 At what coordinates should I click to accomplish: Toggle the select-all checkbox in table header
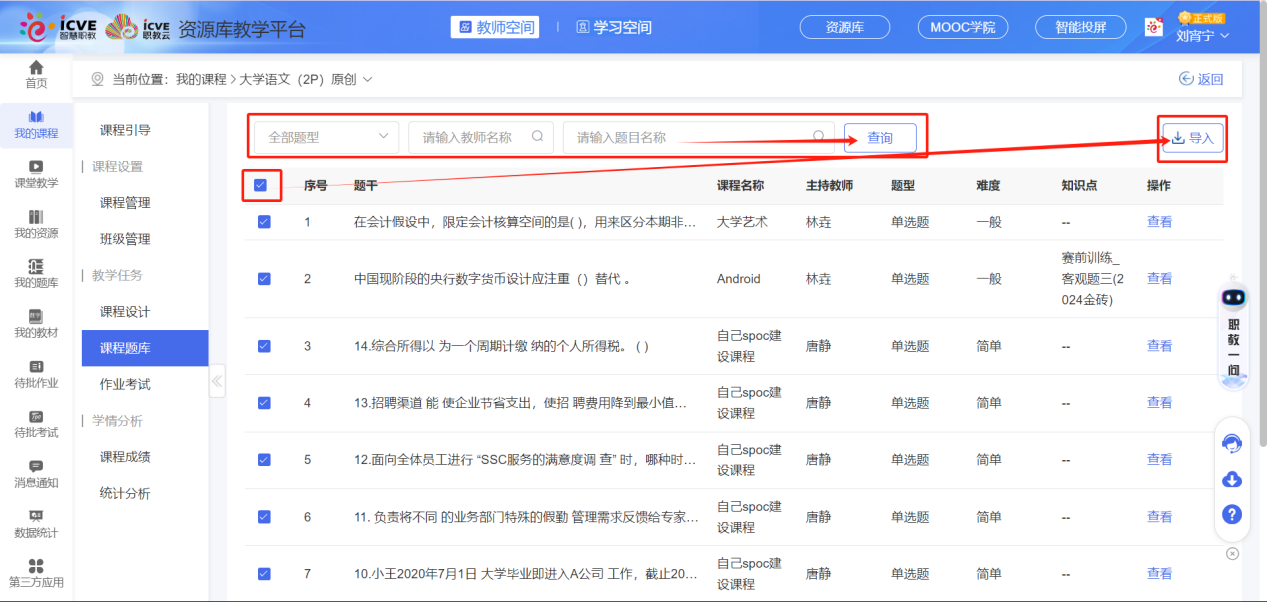click(x=261, y=185)
